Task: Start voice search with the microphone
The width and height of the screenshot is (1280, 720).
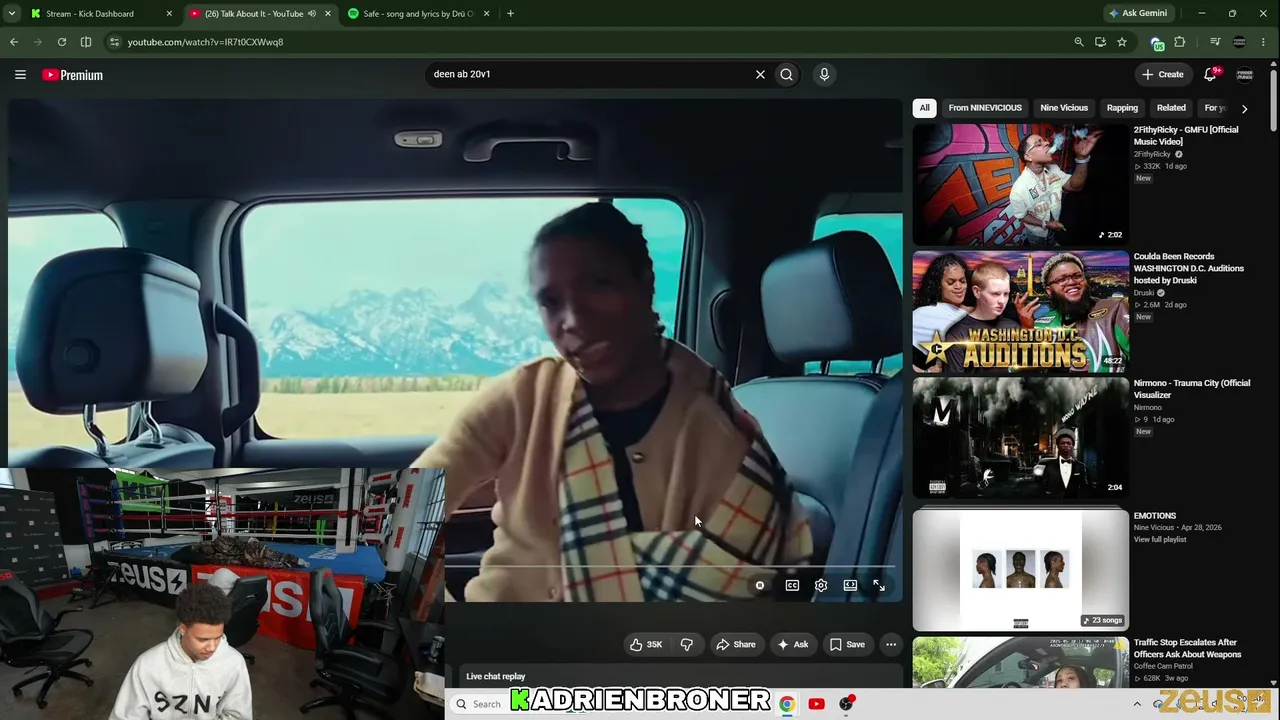Action: point(824,74)
